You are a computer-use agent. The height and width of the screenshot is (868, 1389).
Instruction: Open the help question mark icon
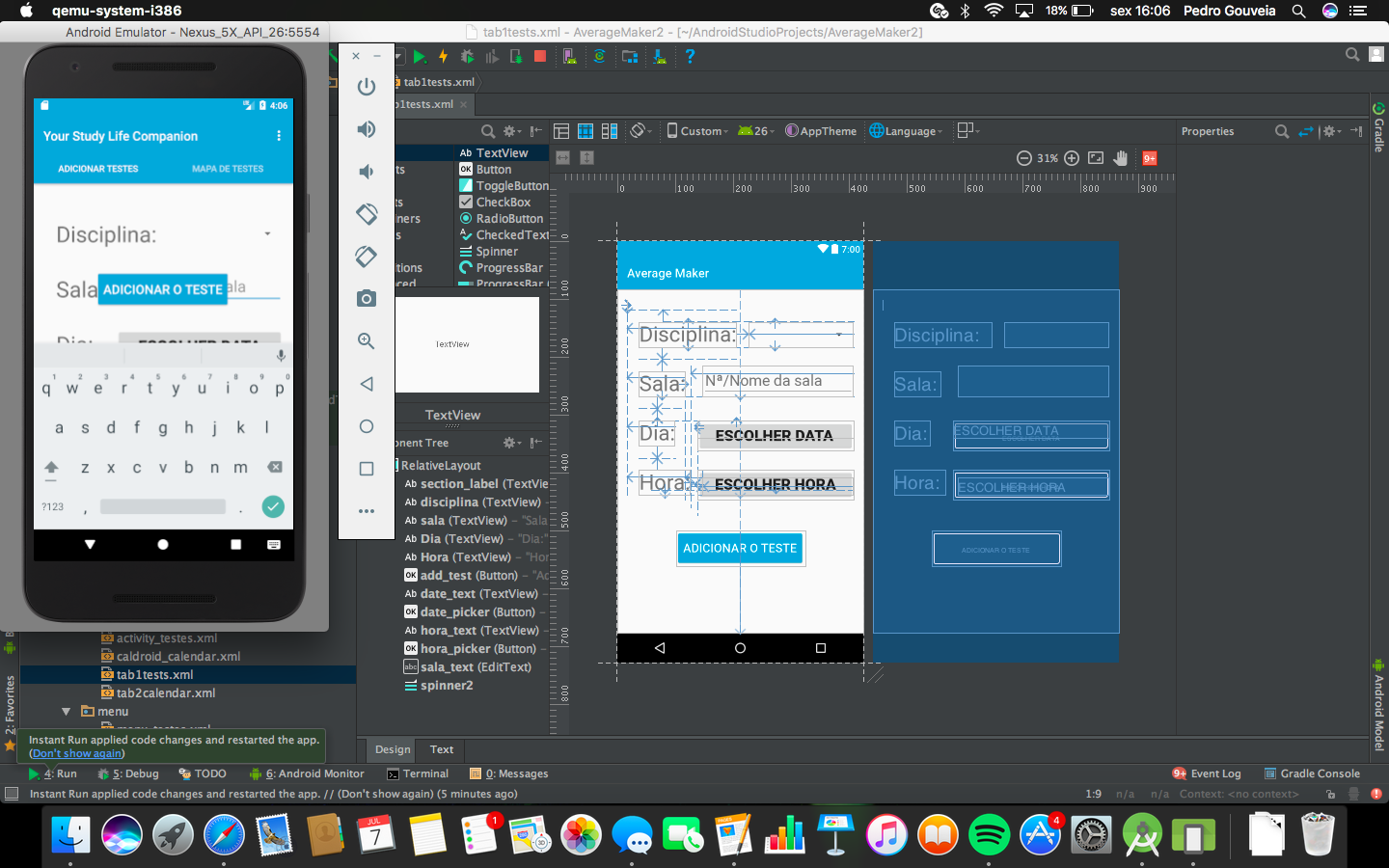point(690,57)
